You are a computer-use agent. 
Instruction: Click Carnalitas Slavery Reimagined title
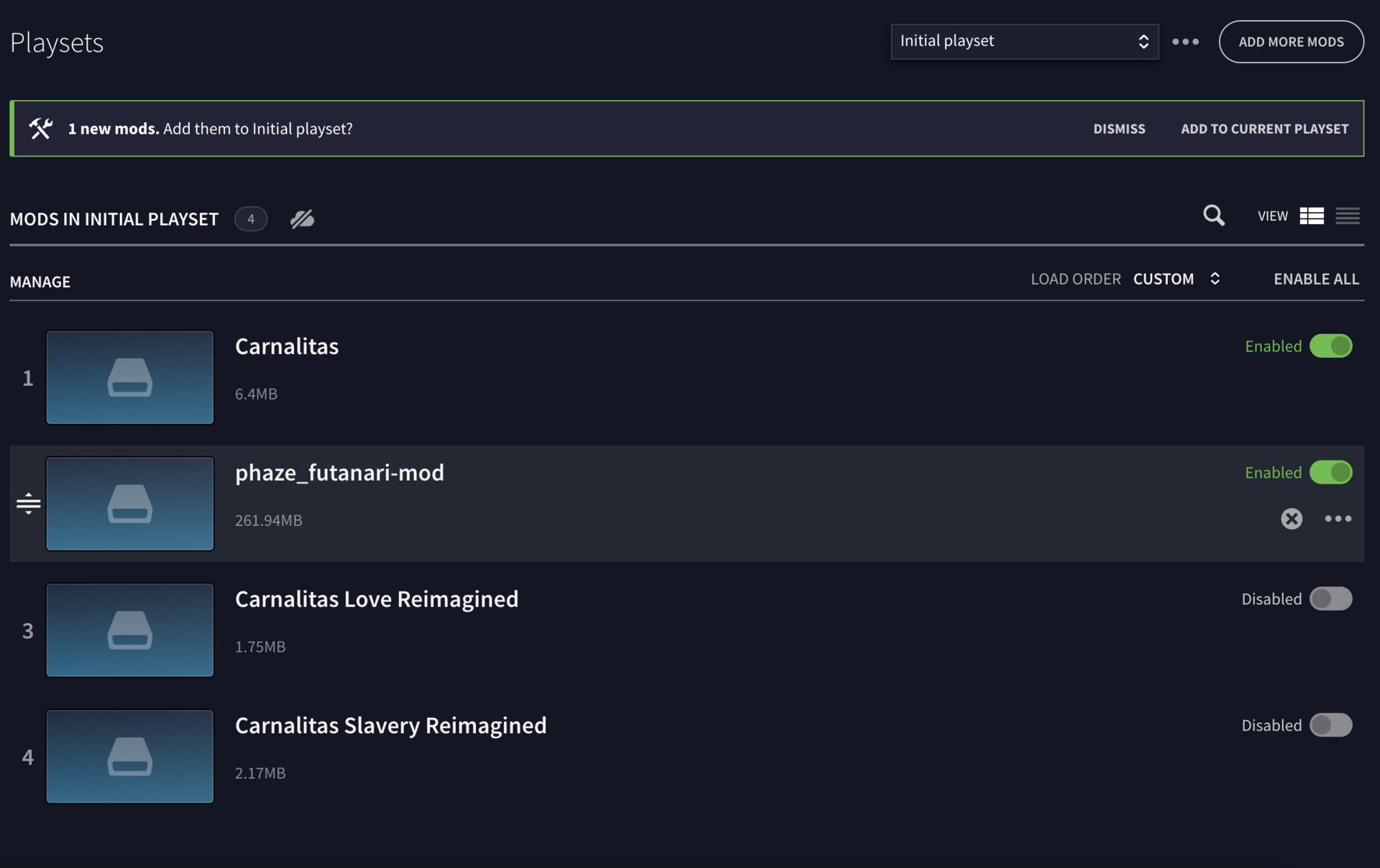[x=391, y=726]
